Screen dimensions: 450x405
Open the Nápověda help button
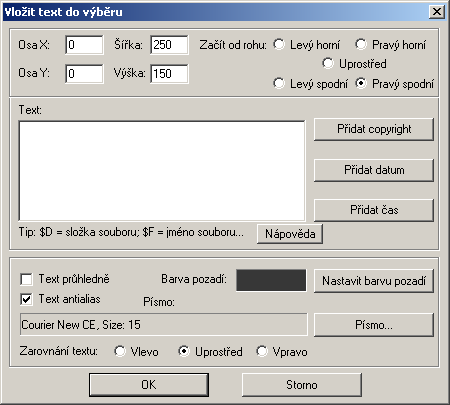(290, 234)
